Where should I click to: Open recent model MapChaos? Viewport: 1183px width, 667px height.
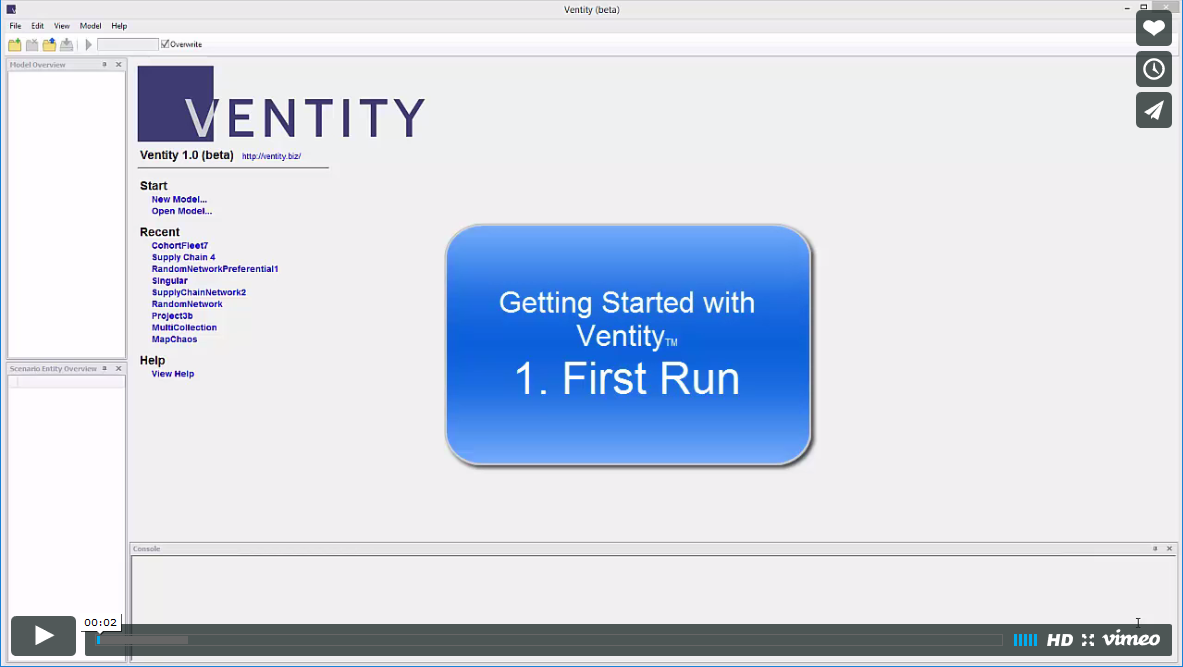174,340
